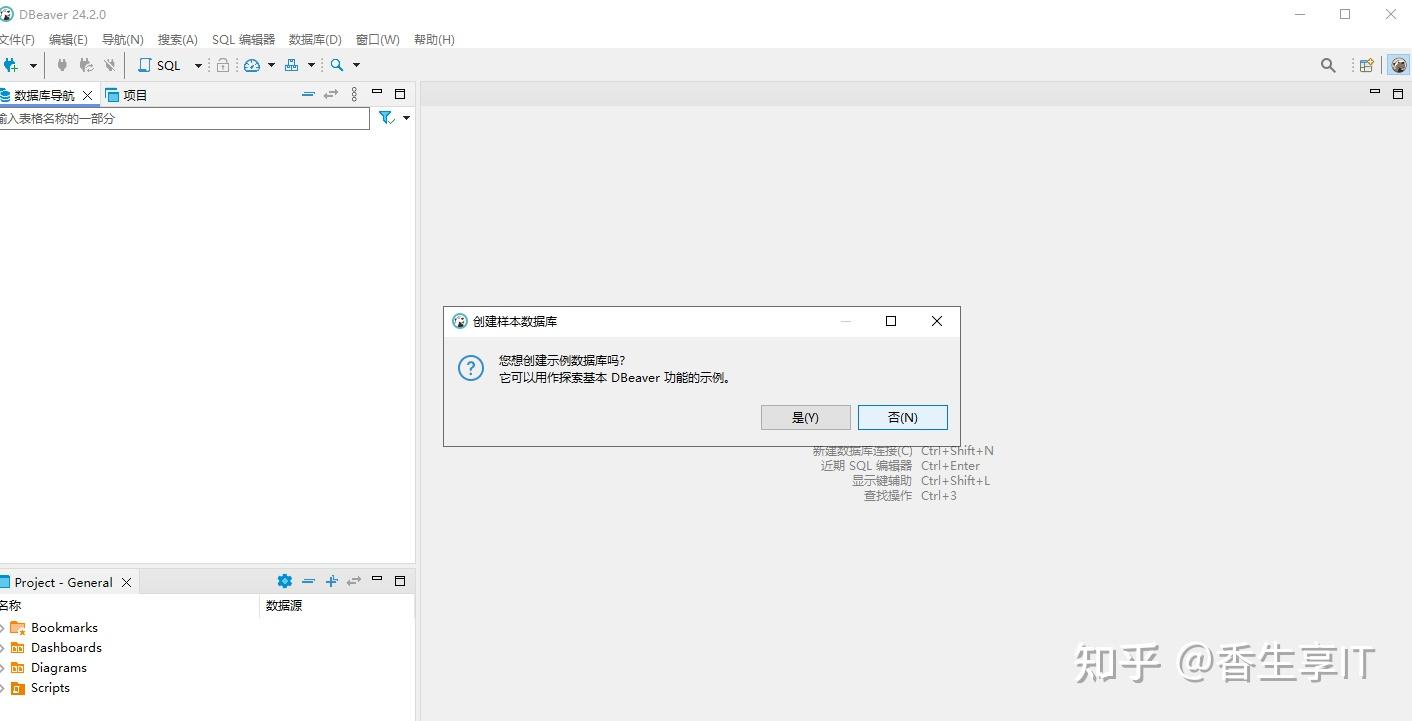The height and width of the screenshot is (721, 1412).
Task: Create a new database connection via plug icon
Action: coord(12,65)
